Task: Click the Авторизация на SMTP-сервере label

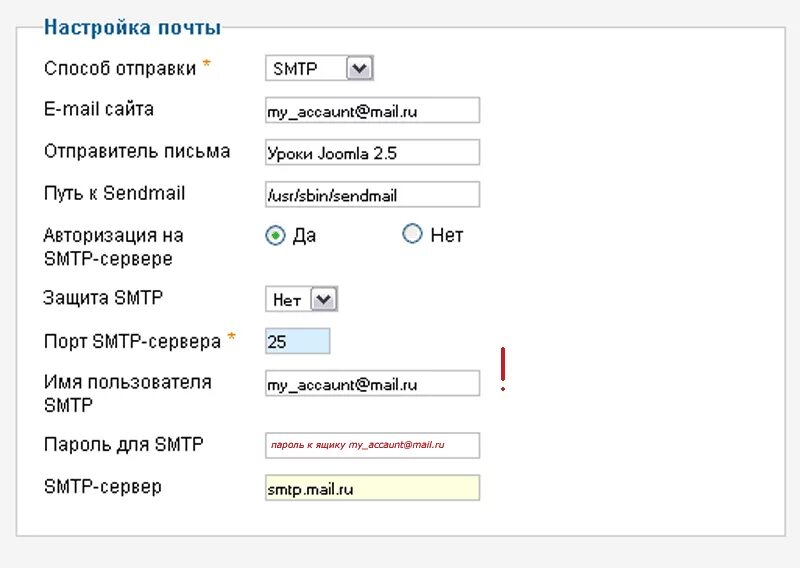Action: (x=113, y=247)
